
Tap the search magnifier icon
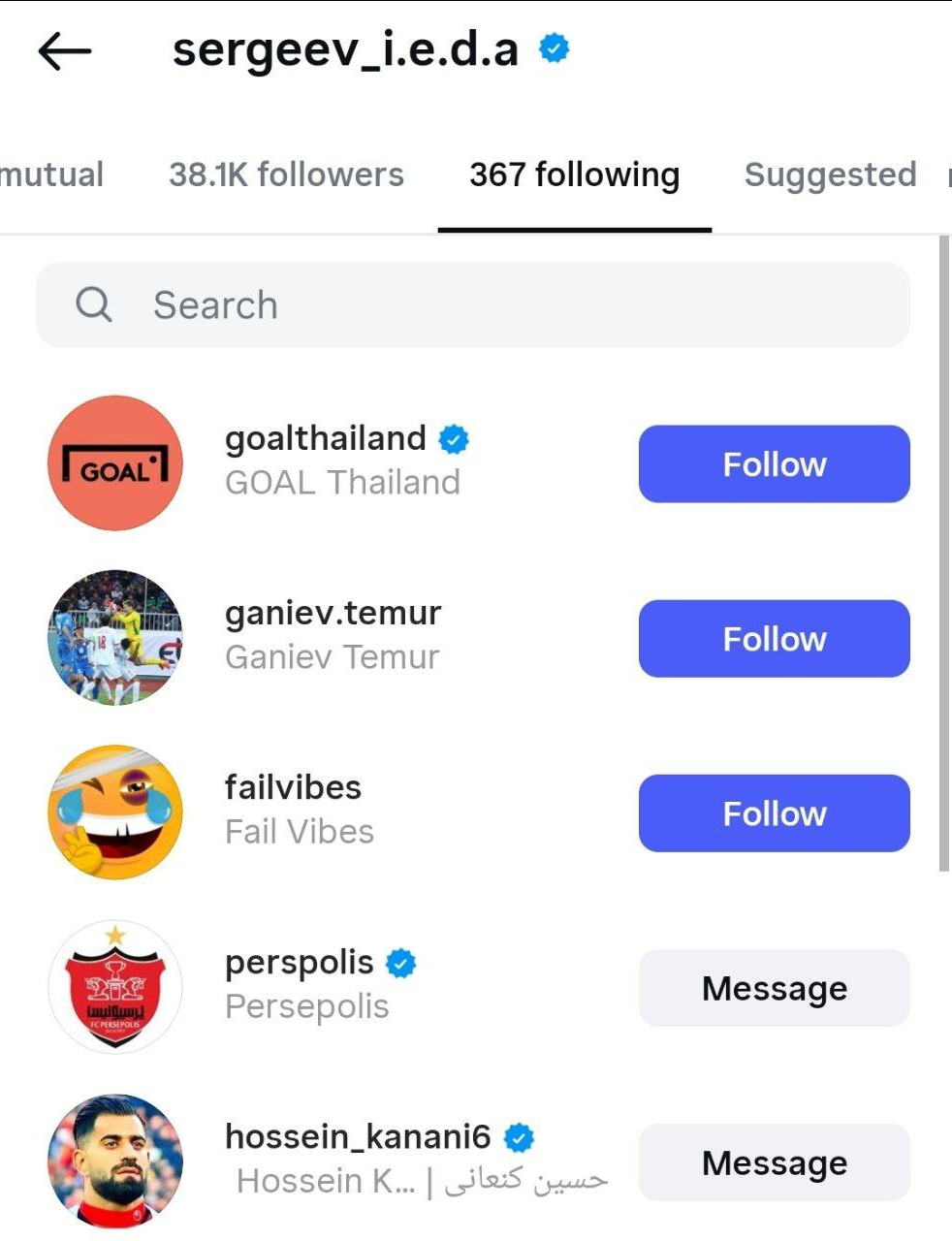94,304
